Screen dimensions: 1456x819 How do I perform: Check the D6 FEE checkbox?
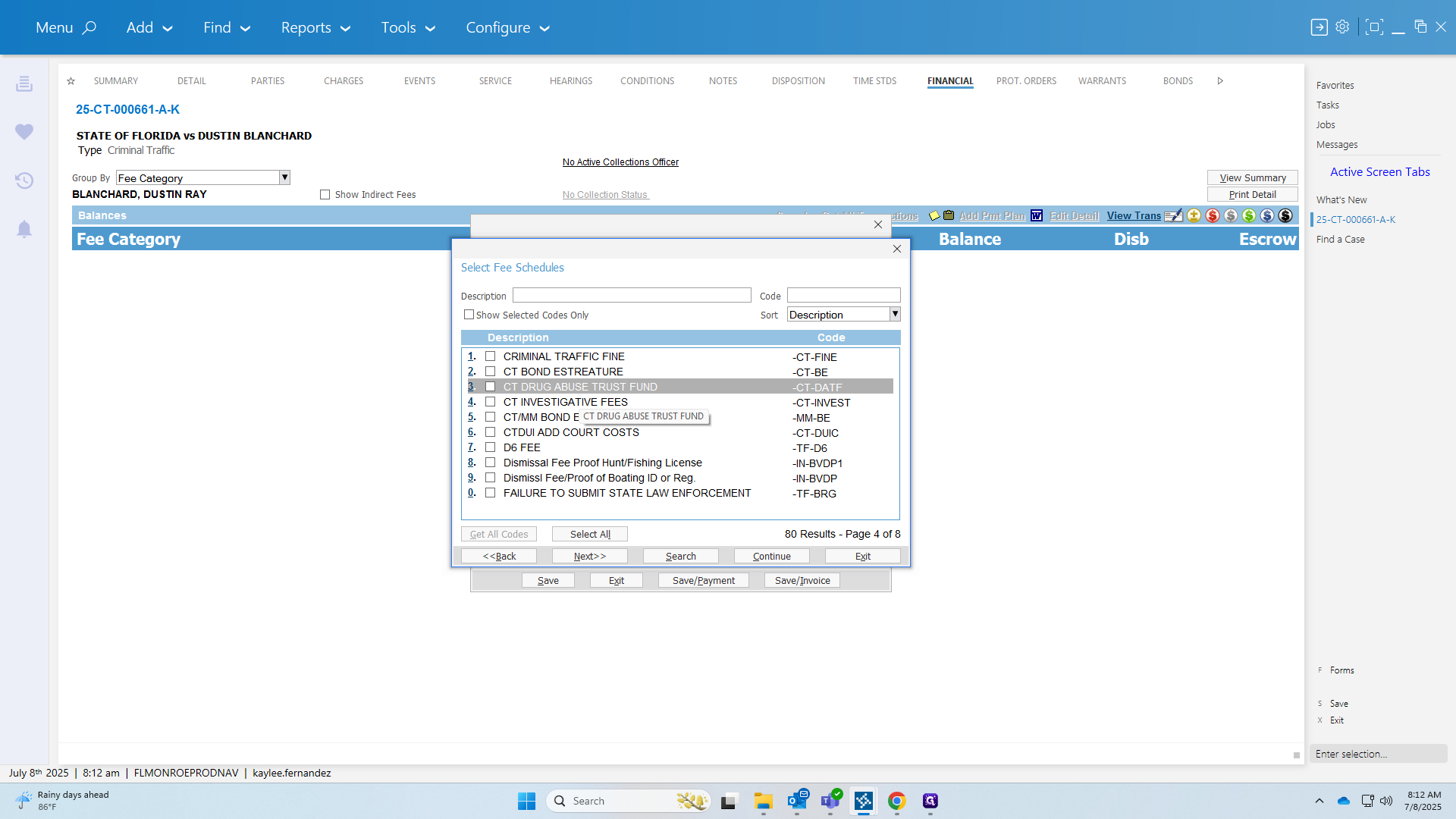coord(490,447)
